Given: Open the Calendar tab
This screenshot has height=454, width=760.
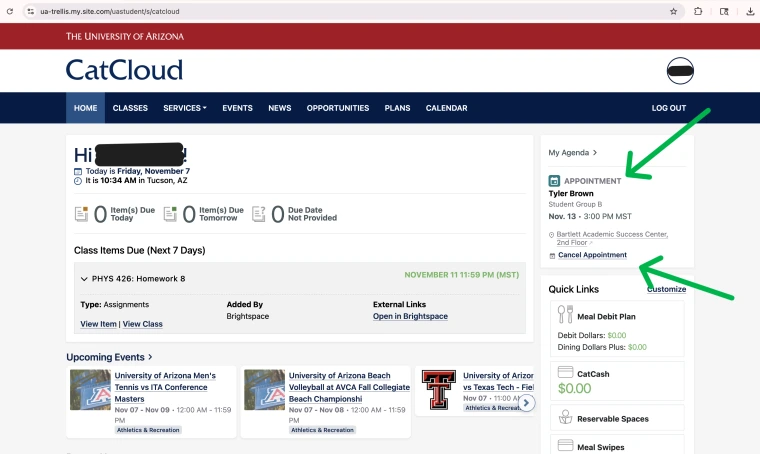Looking at the screenshot, I should (446, 108).
